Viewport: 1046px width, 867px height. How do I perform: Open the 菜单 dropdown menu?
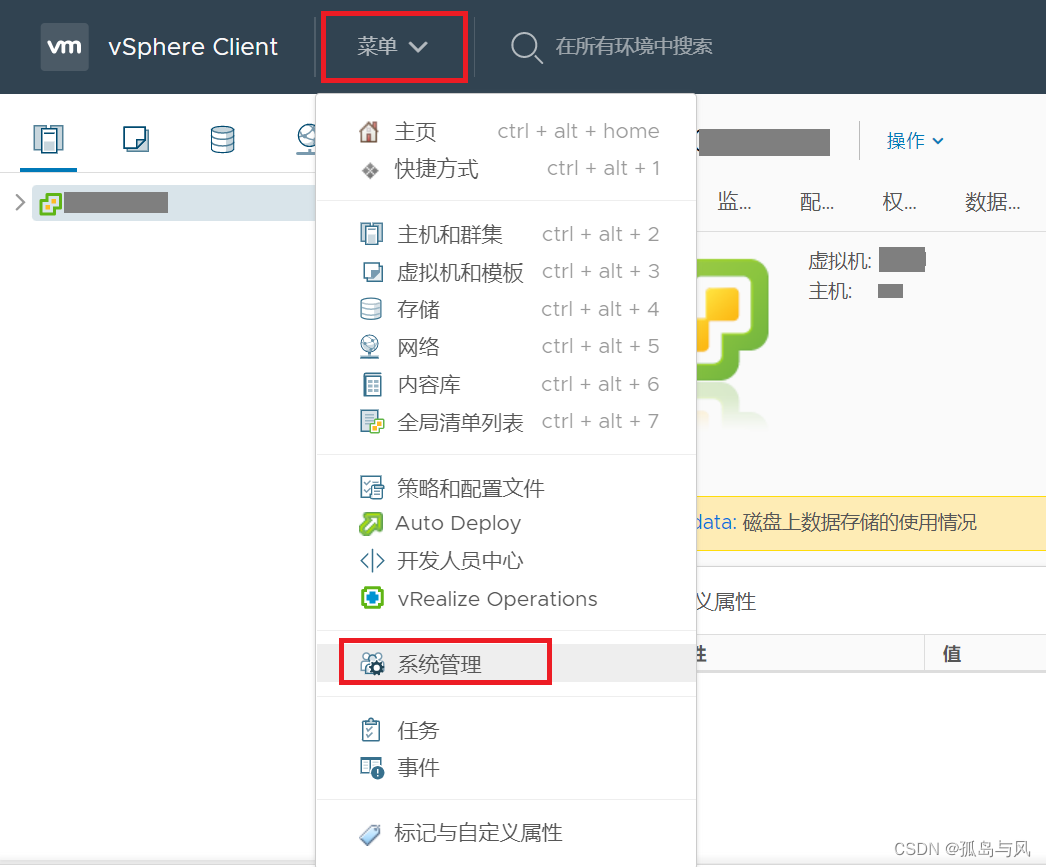393,47
